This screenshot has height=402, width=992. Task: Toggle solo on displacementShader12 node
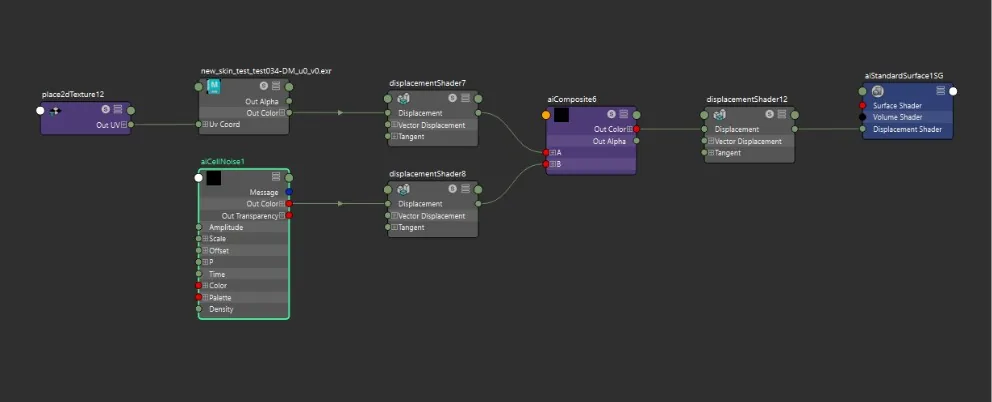[x=769, y=115]
